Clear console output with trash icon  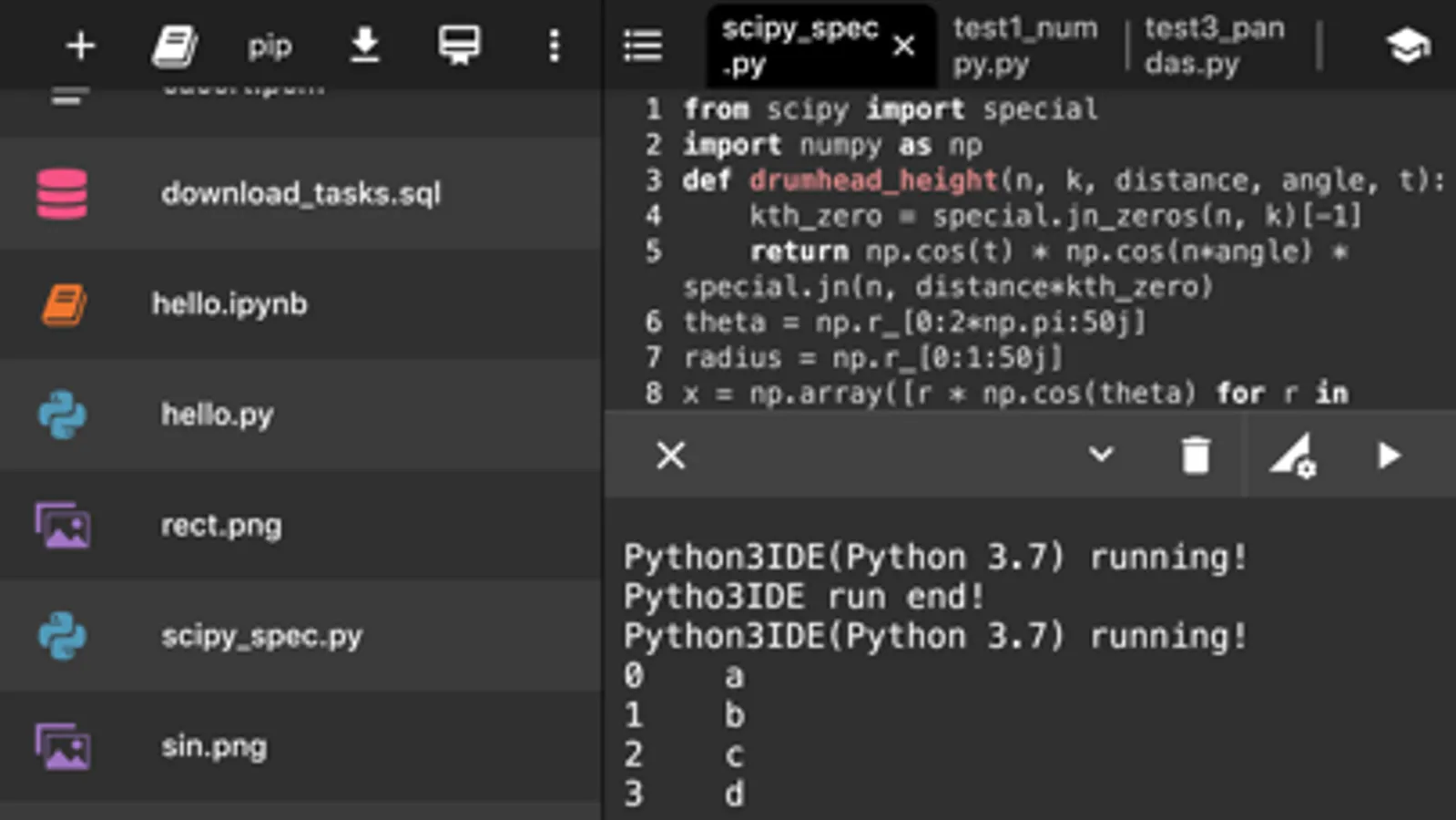(x=1196, y=455)
